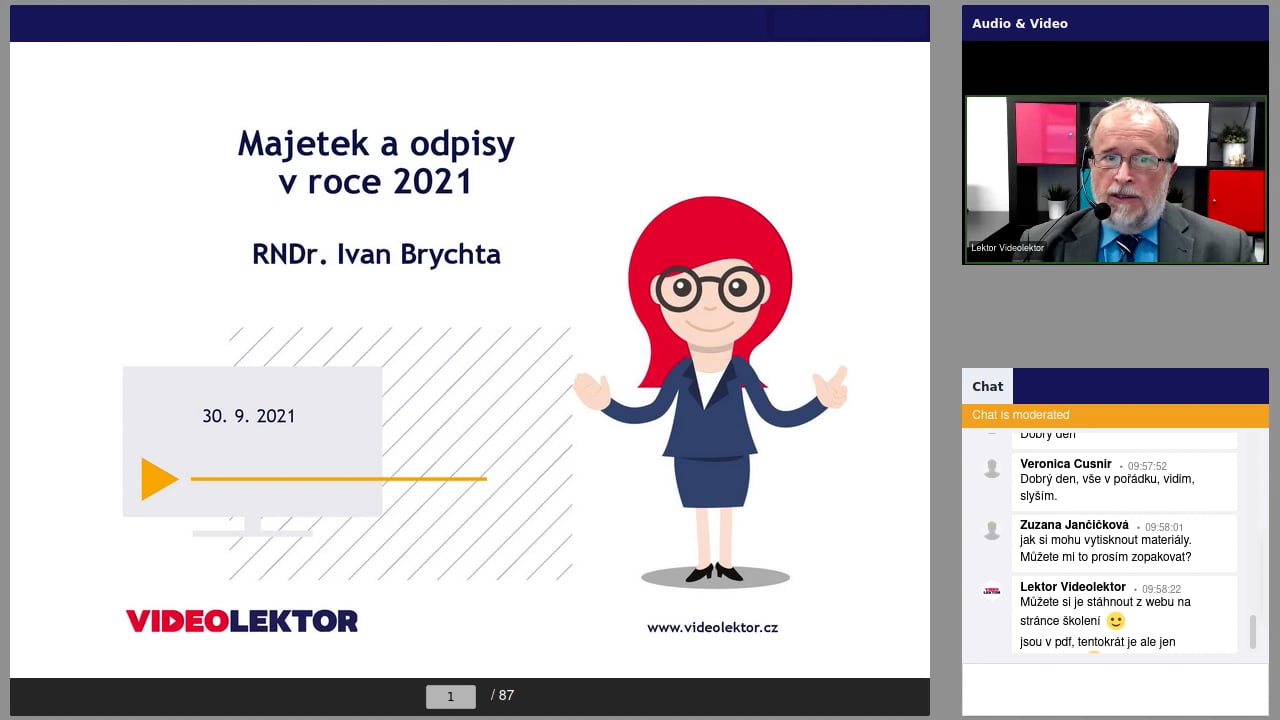Image resolution: width=1280 pixels, height=720 pixels.
Task: Click Veronica Cusnir's avatar icon
Action: pyautogui.click(x=992, y=468)
